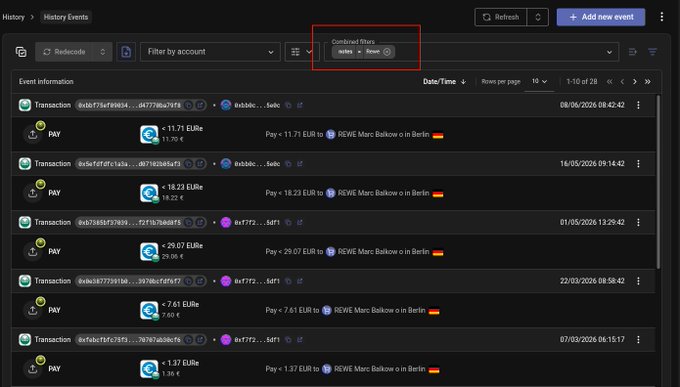Change Rows per page from 10
680x387 pixels.
[539, 82]
